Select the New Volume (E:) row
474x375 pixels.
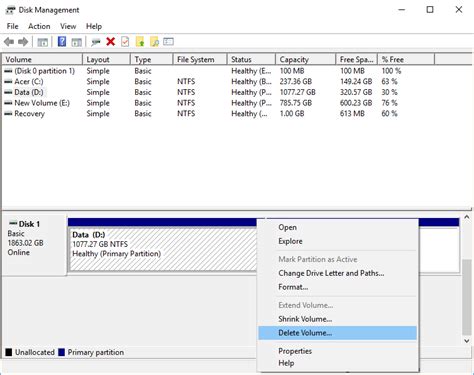[219, 103]
